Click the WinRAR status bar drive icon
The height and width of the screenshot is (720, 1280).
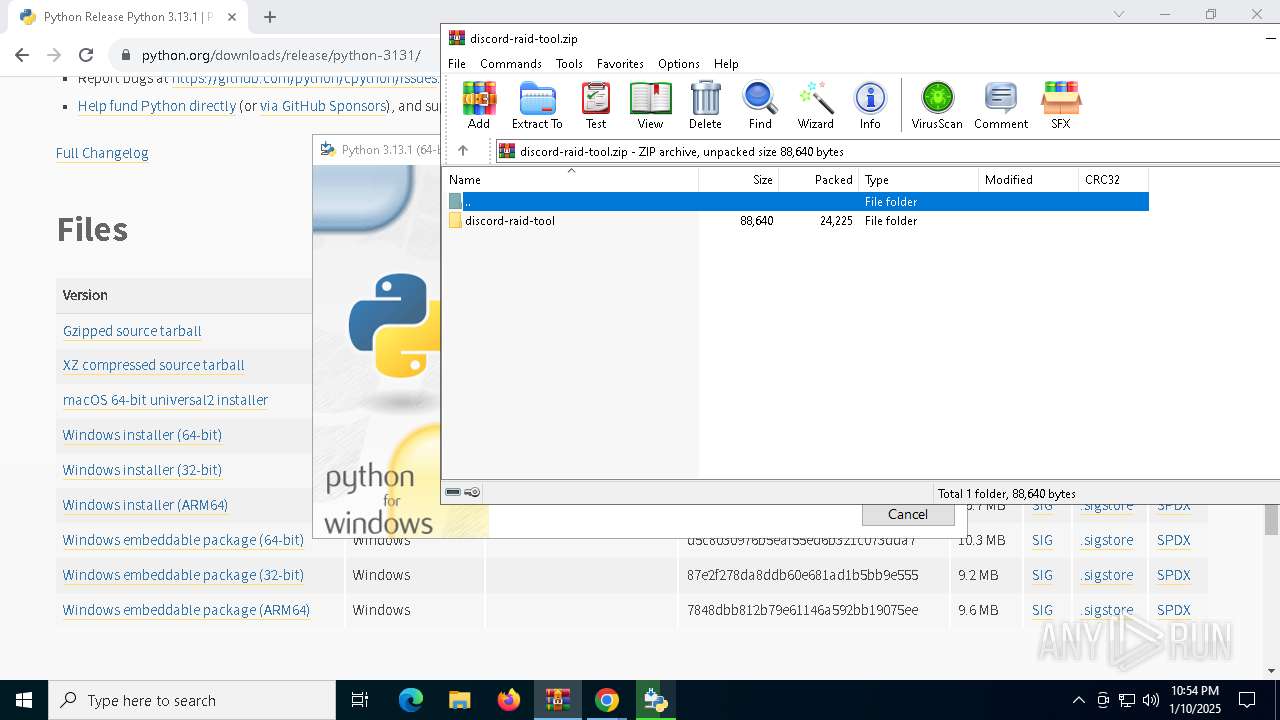(x=454, y=492)
